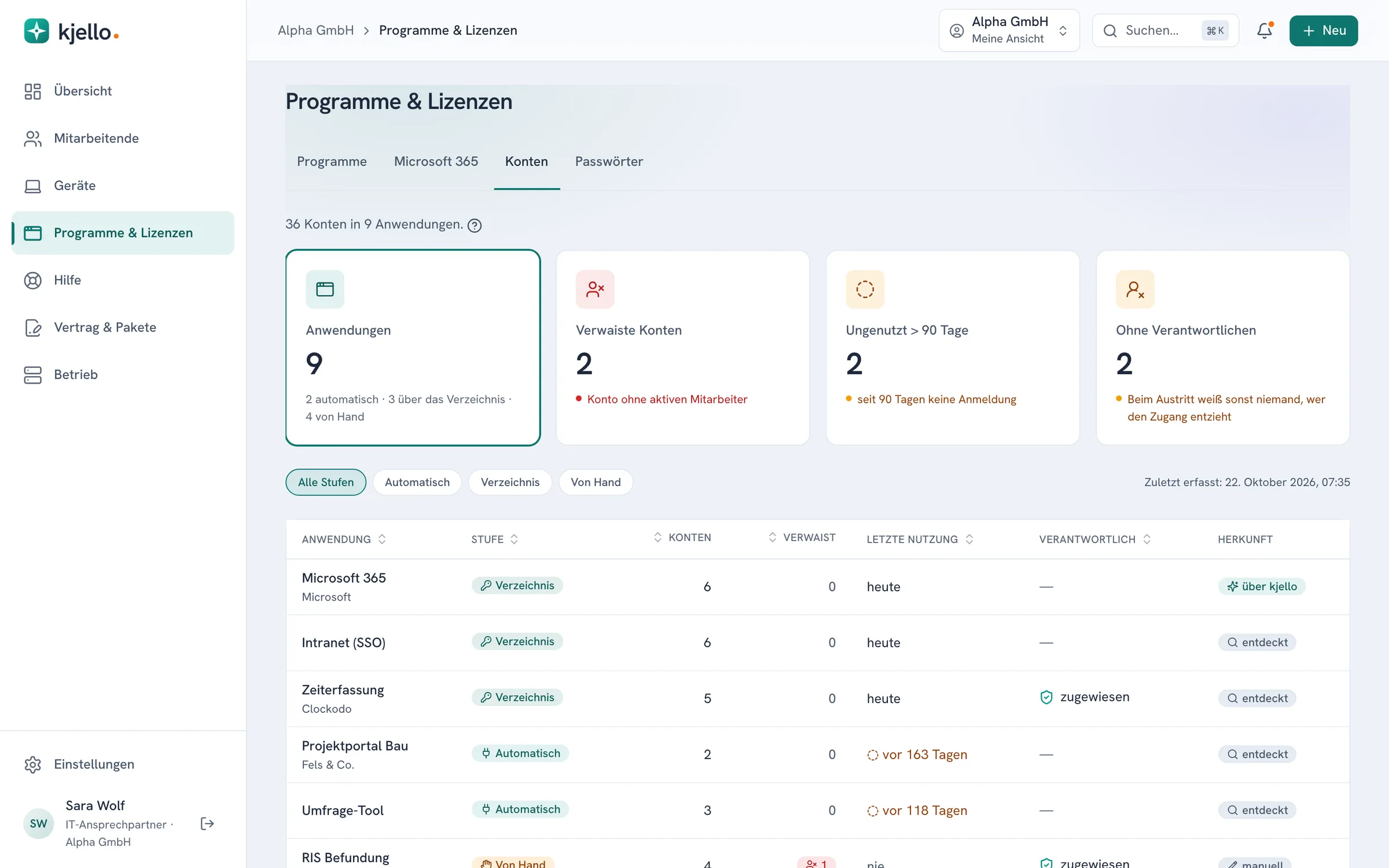Switch to the Programme tab

click(332, 161)
